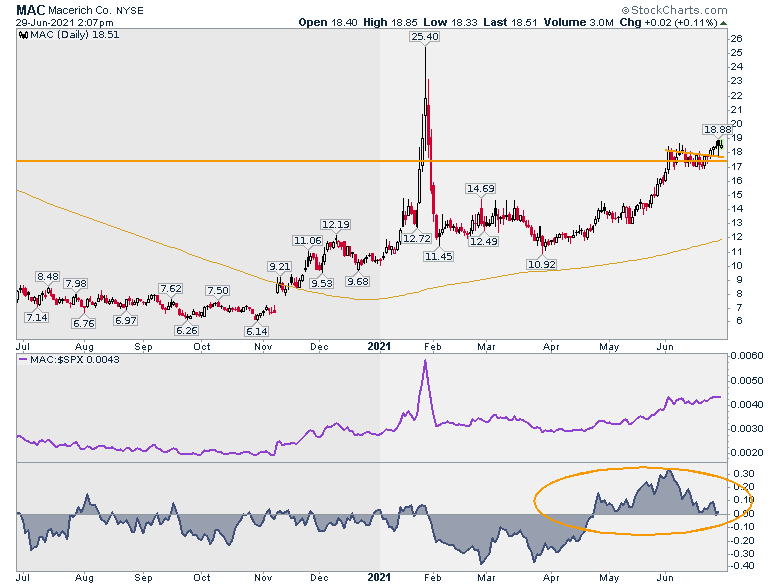Click the 11.45 low label
Image resolution: width=780 pixels, height=586 pixels.
pyautogui.click(x=438, y=256)
